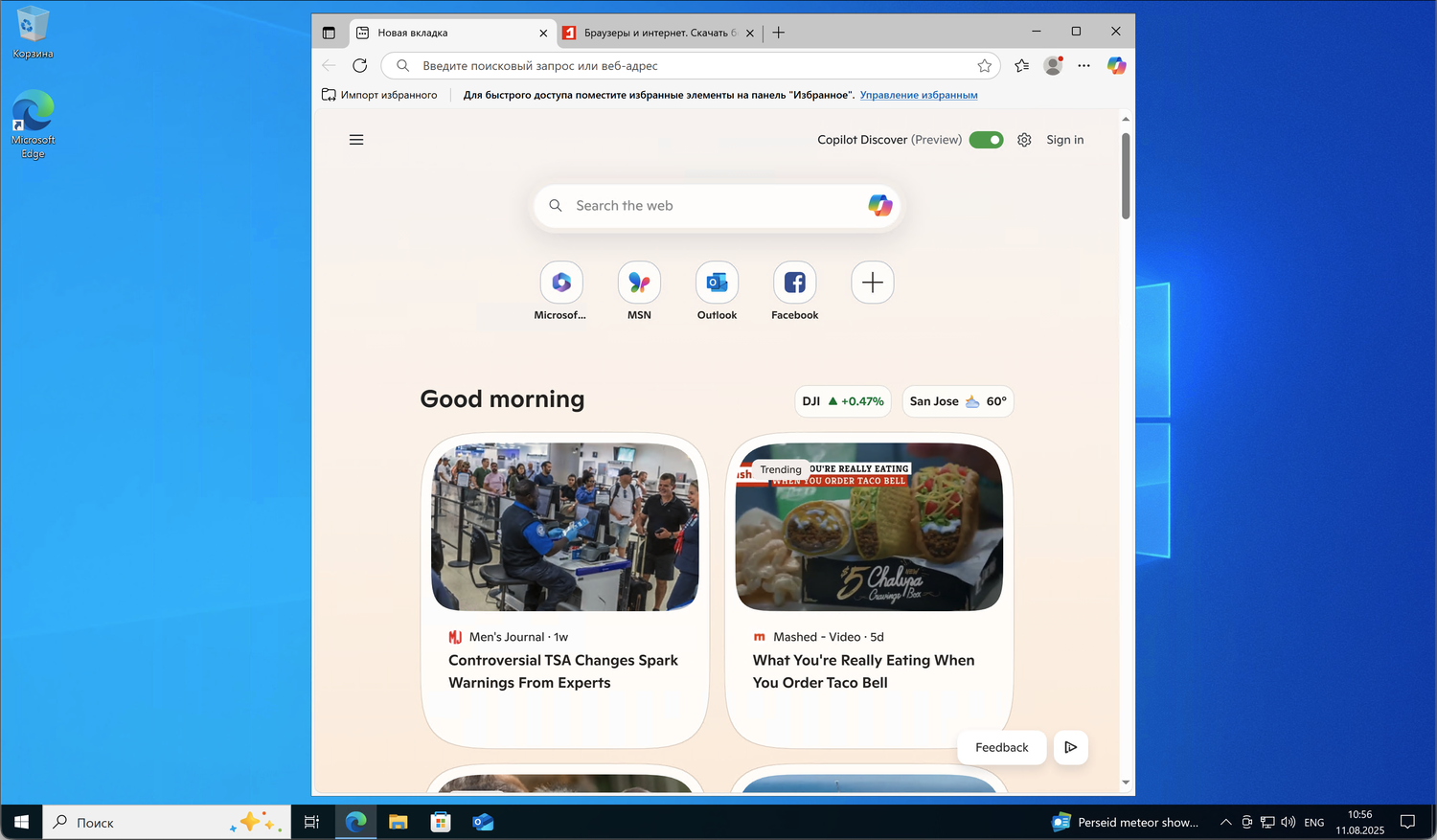
Task: Switch to the Новая вкладка tab
Action: click(x=450, y=33)
